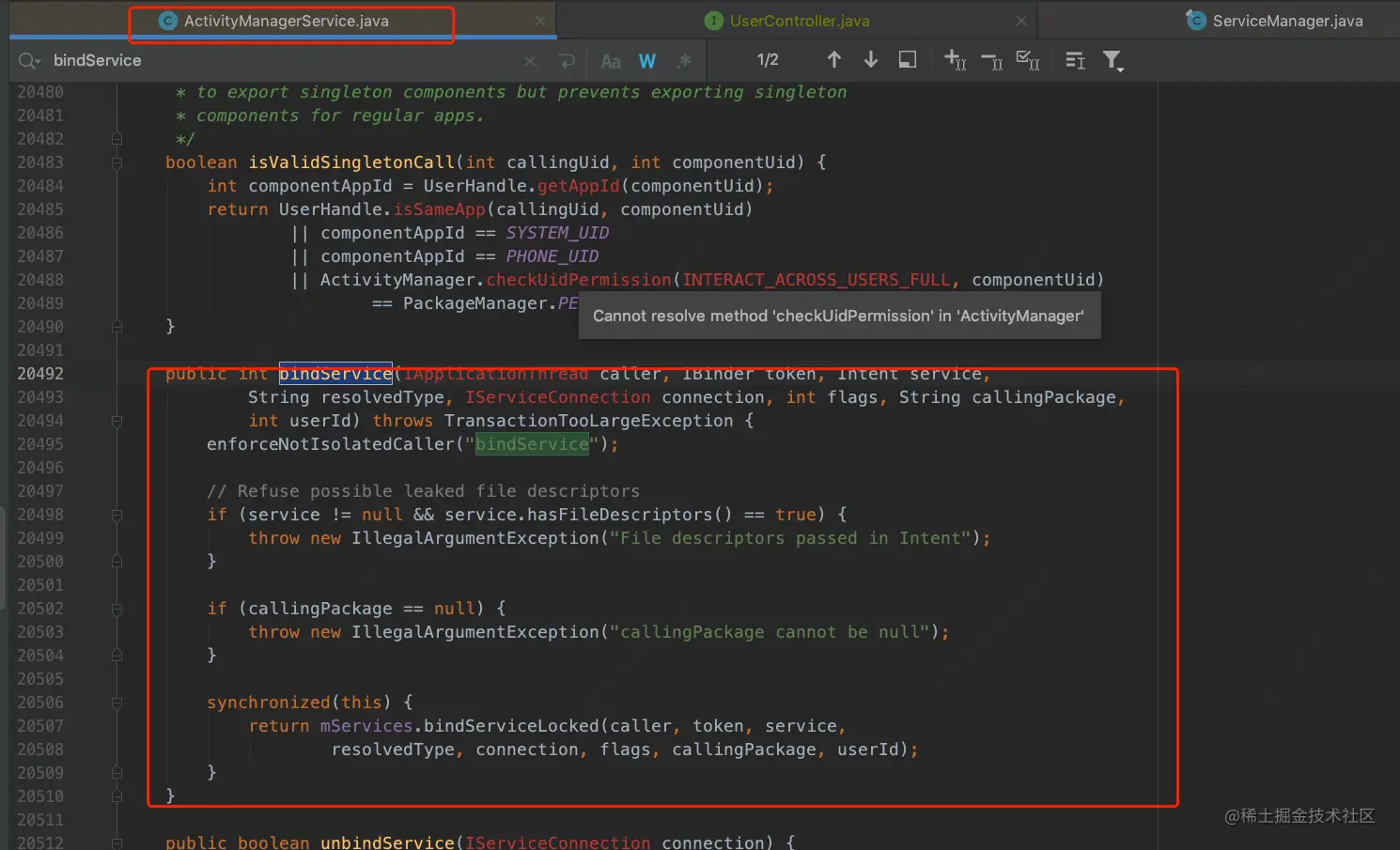Collapse callingPackage if block at line 20502

(x=117, y=609)
